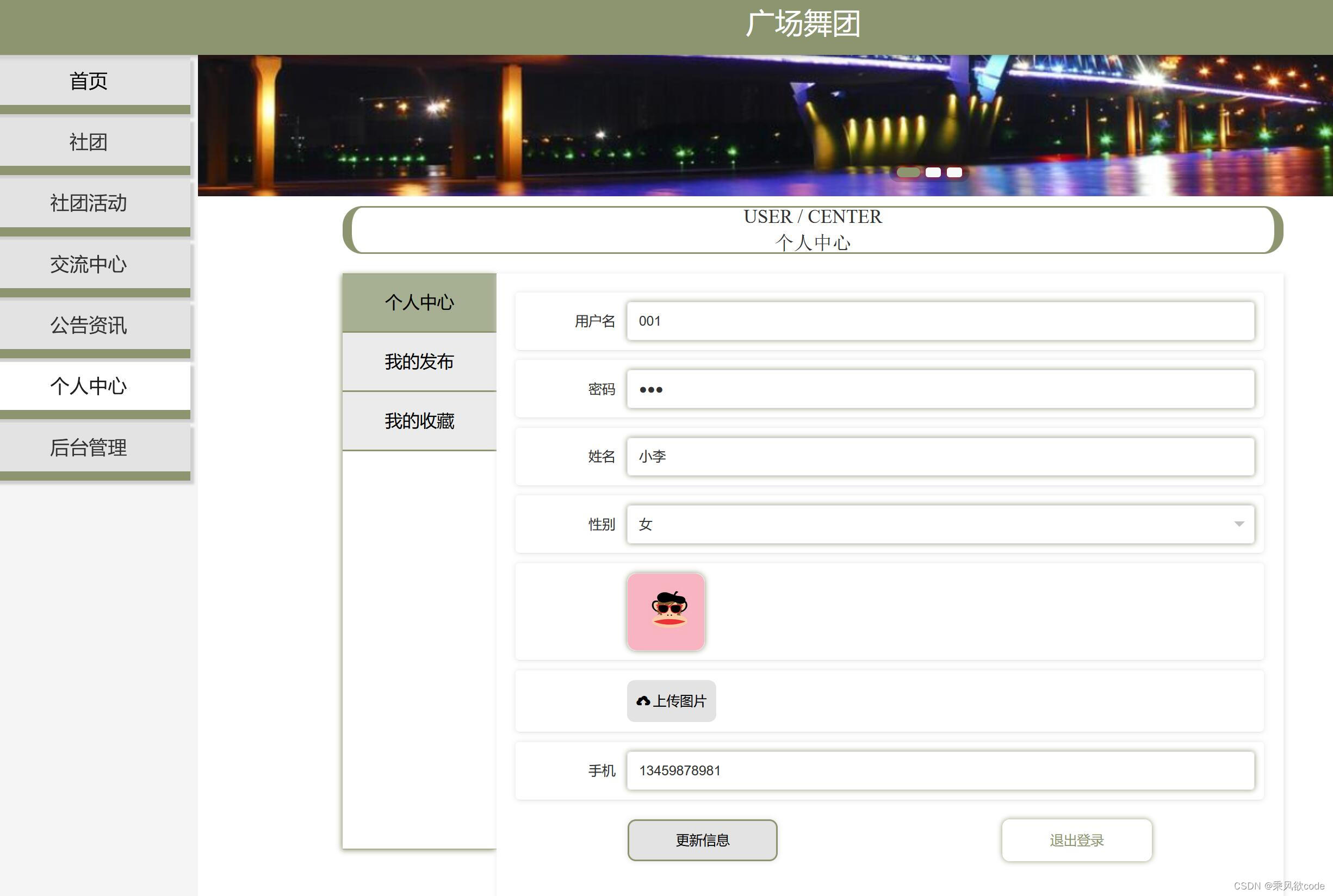Select the third carousel indicator dot
The image size is (1333, 896).
pos(953,172)
